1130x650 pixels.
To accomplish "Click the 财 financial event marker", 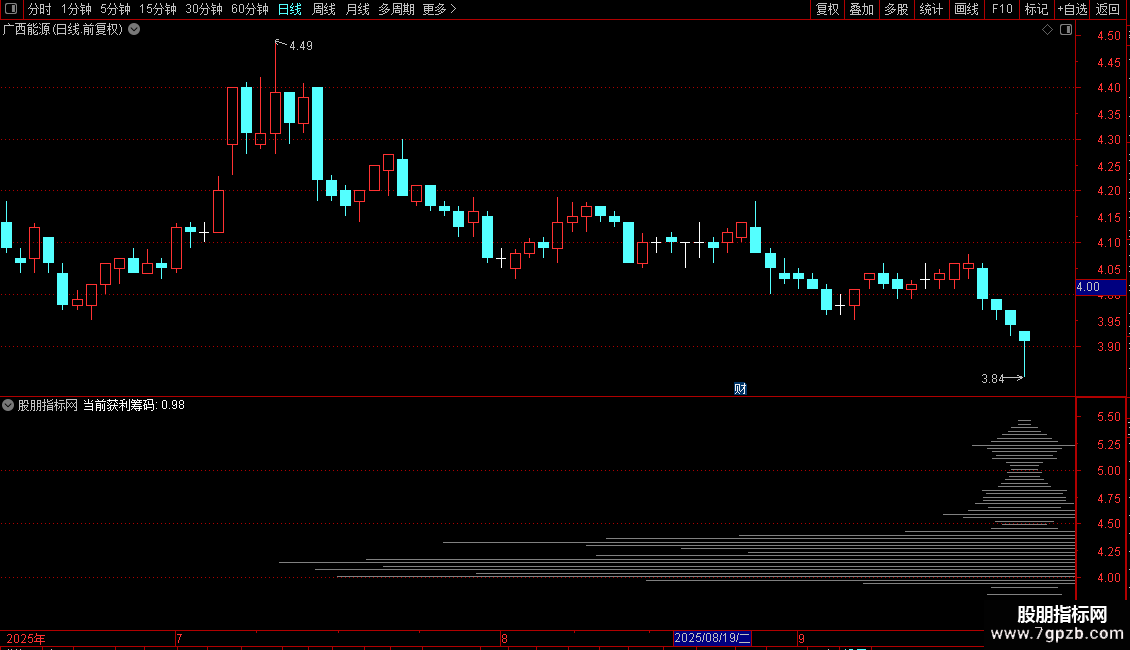I will [x=740, y=389].
